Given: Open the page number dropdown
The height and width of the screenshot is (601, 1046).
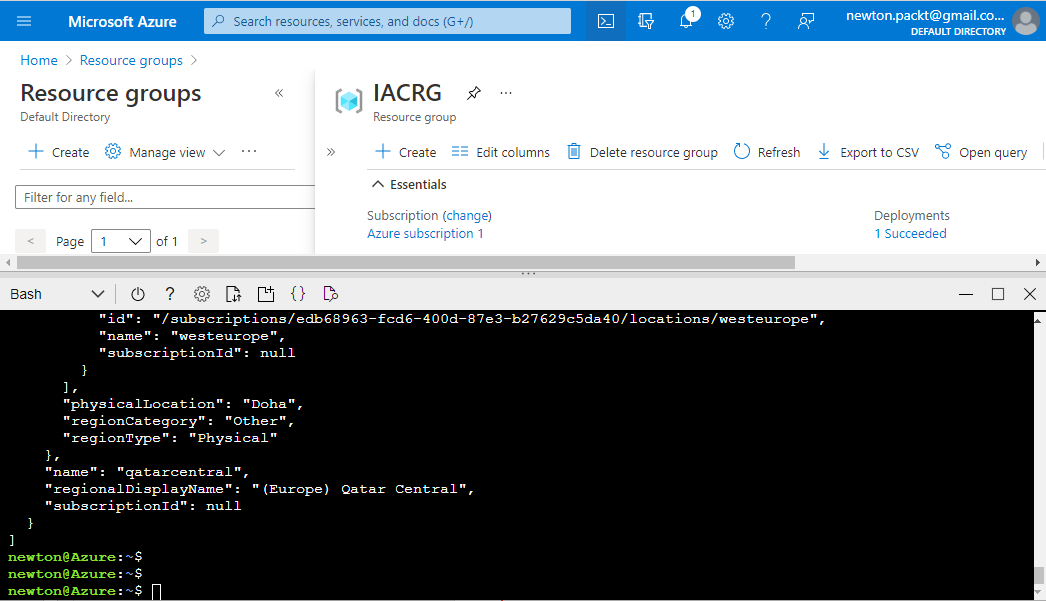Looking at the screenshot, I should pos(121,241).
